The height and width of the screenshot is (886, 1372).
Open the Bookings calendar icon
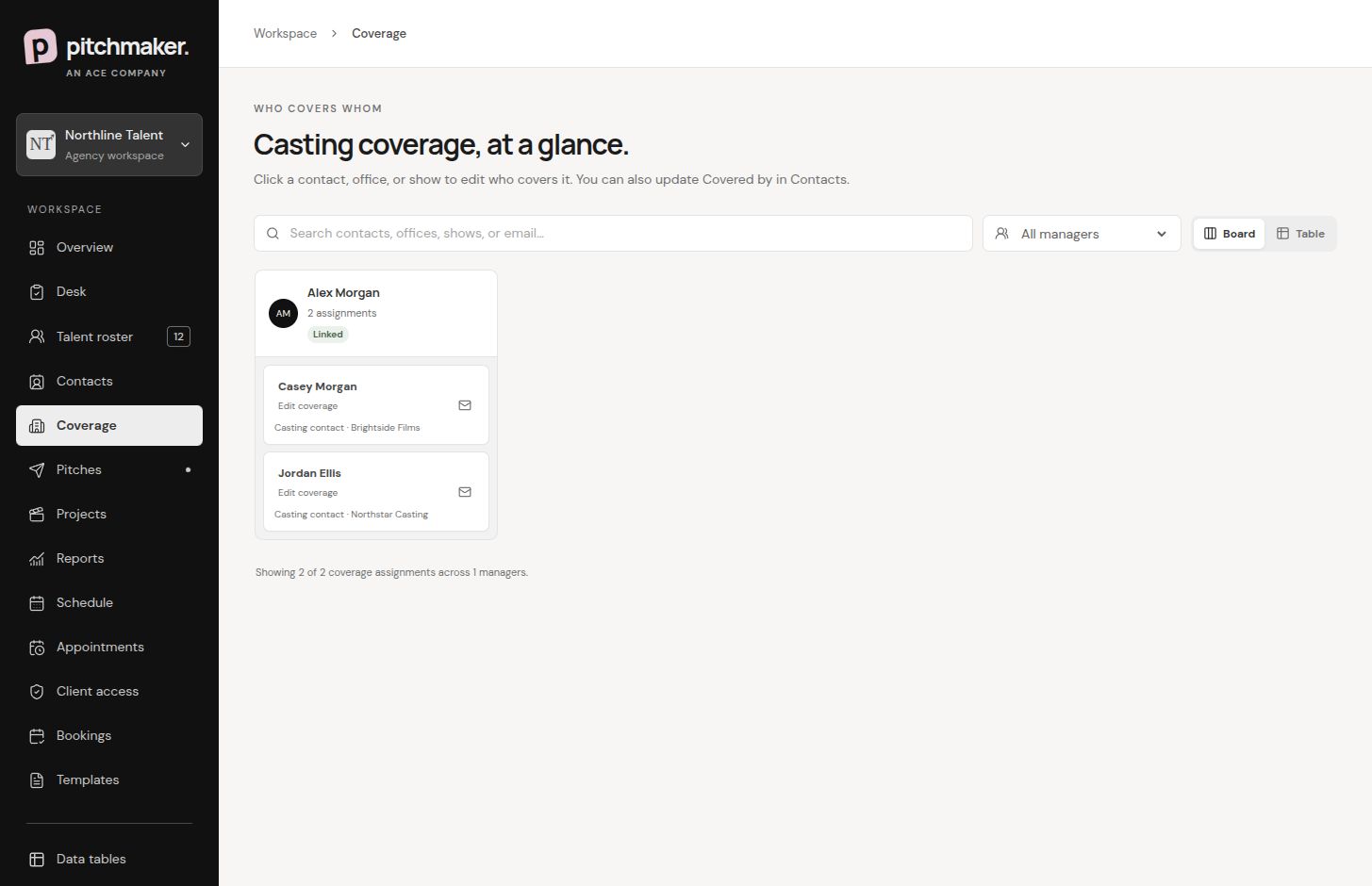point(37,736)
